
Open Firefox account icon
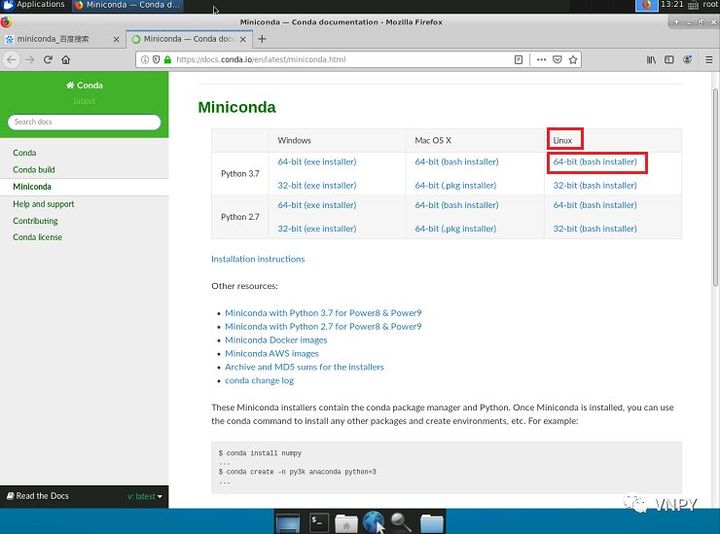tap(687, 60)
